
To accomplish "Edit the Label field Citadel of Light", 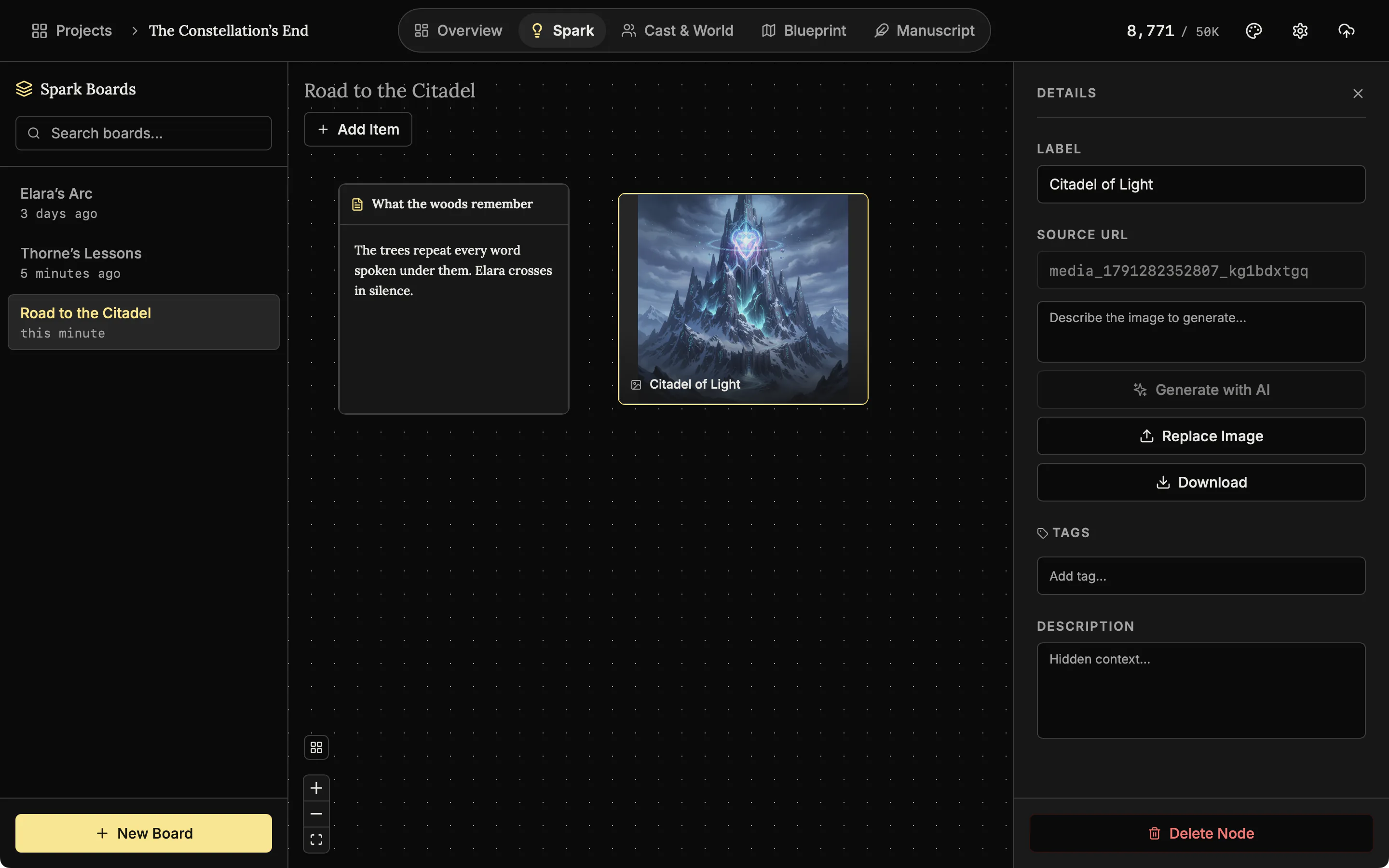I will (x=1201, y=184).
